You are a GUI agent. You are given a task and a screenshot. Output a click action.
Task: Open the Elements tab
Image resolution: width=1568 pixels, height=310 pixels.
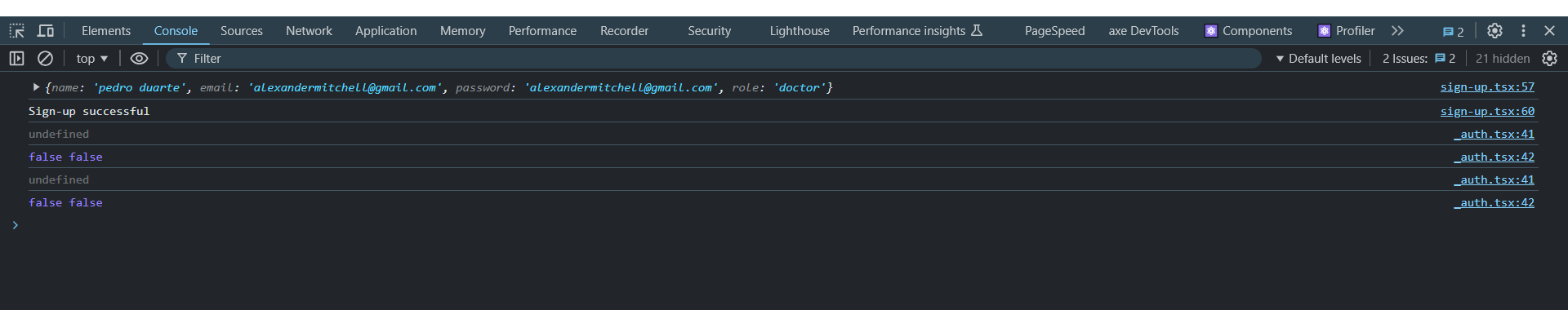tap(106, 31)
